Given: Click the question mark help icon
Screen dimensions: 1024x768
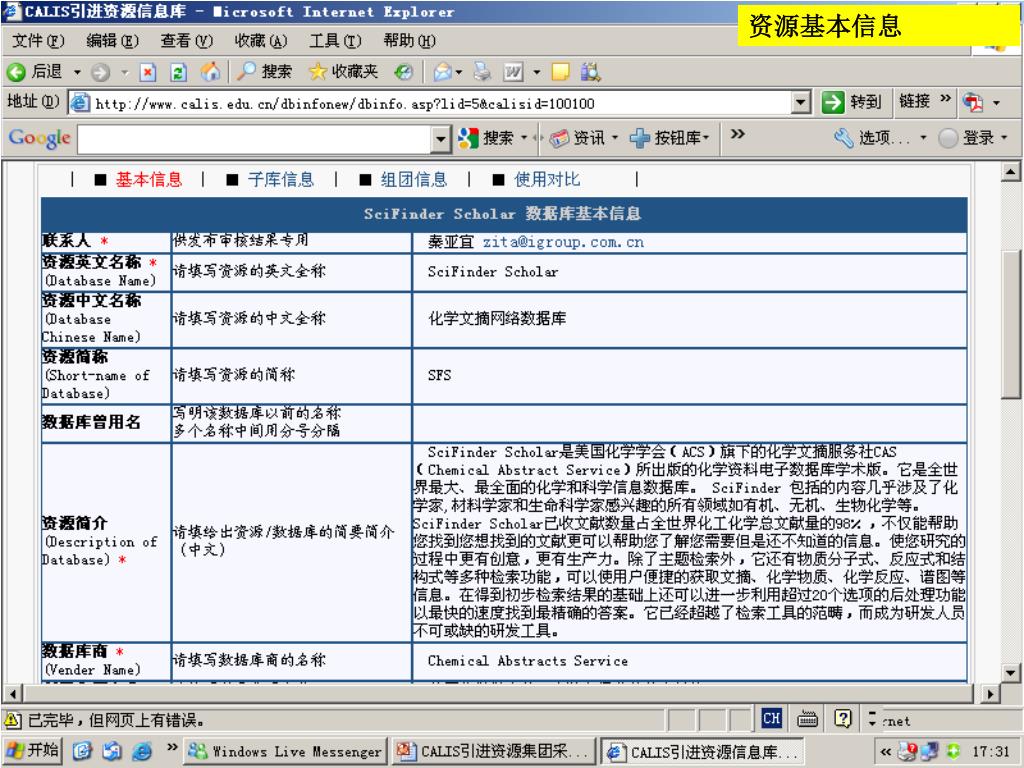Looking at the screenshot, I should tap(842, 718).
